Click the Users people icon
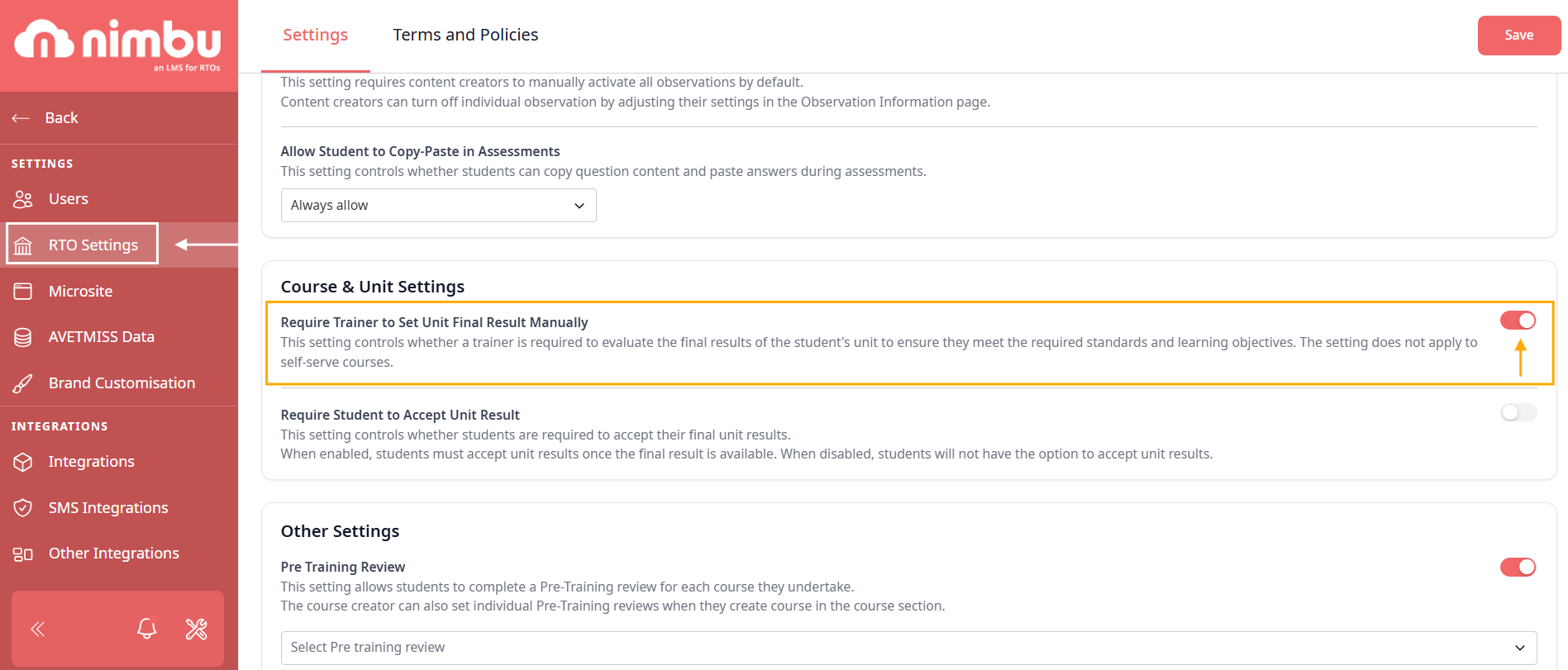Image resolution: width=1568 pixels, height=670 pixels. pos(23,199)
